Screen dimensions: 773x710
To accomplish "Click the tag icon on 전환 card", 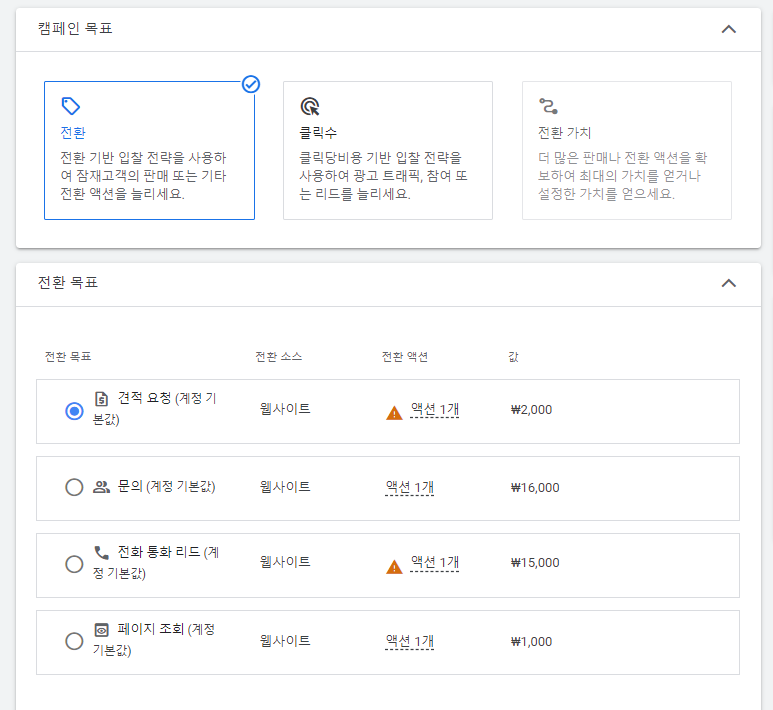I will click(x=70, y=106).
